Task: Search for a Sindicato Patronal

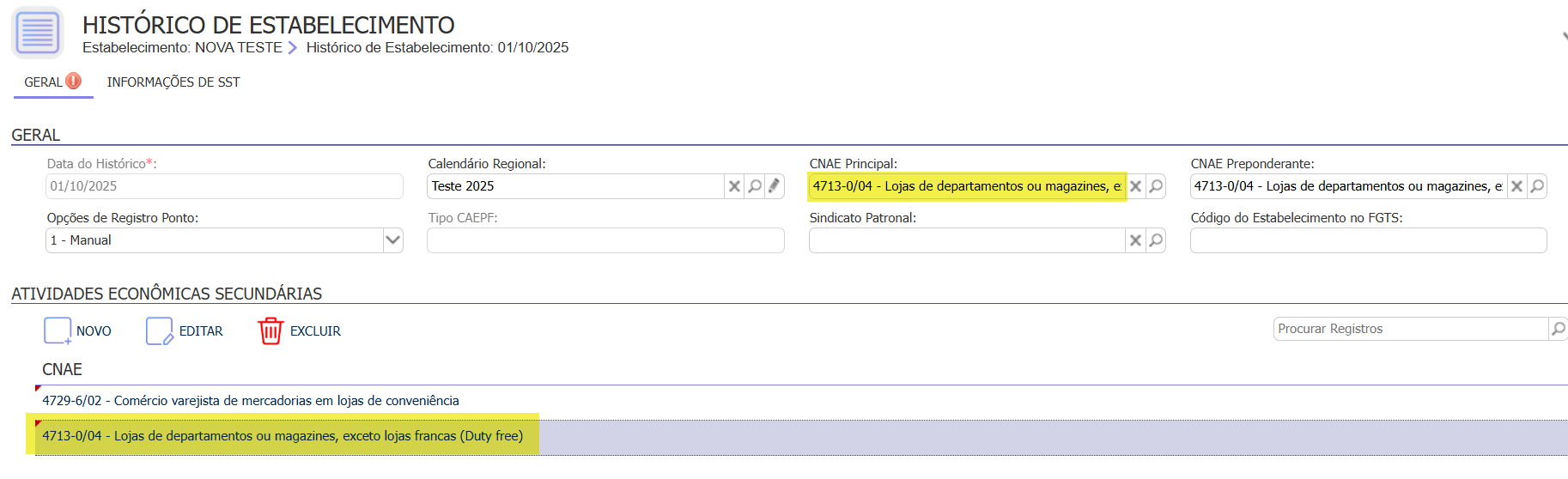Action: coord(1156,240)
